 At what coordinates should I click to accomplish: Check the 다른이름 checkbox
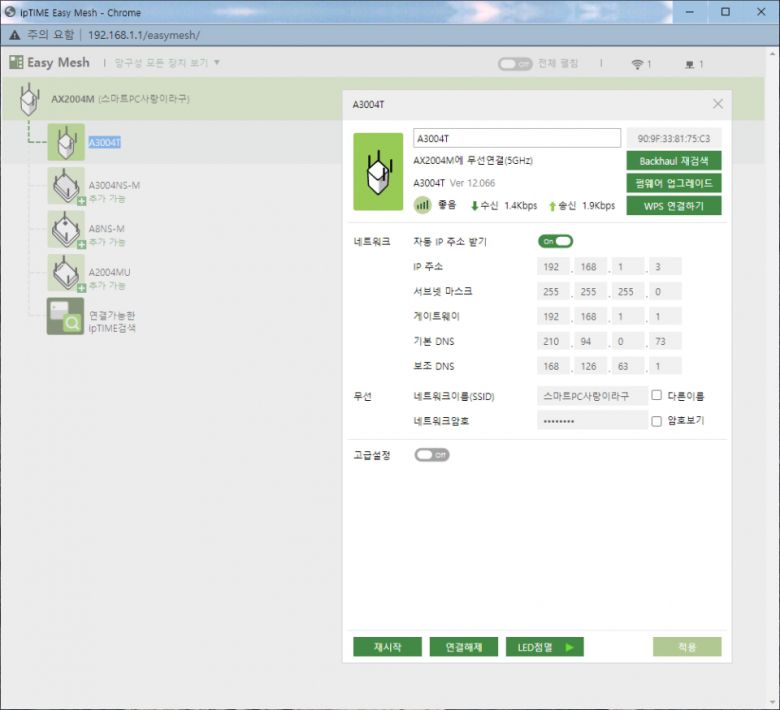pos(657,395)
